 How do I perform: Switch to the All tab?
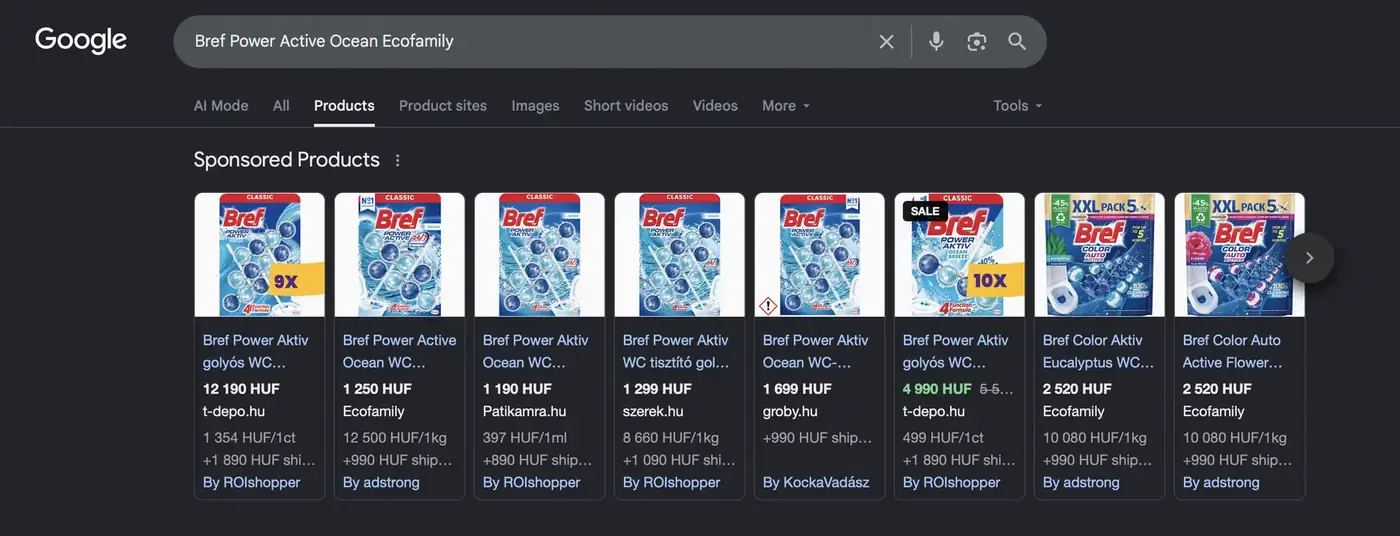(x=281, y=105)
